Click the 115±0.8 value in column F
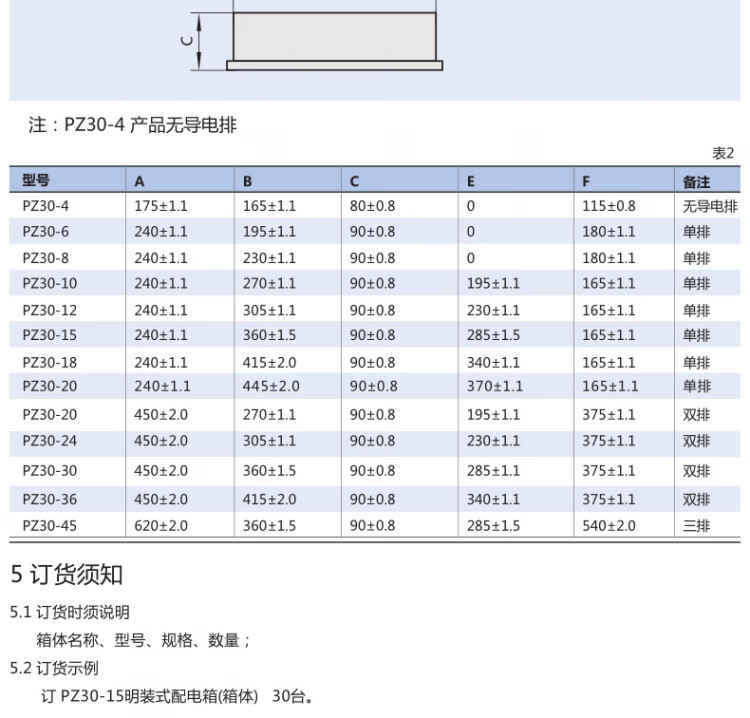The height and width of the screenshot is (718, 750). pos(608,206)
